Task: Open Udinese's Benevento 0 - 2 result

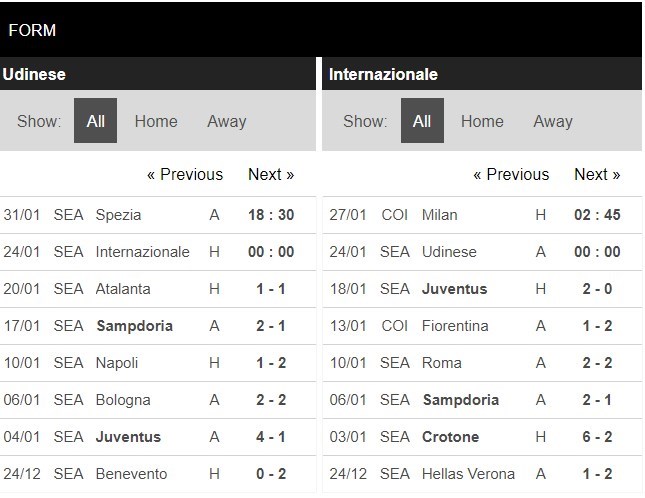Action: (272, 474)
